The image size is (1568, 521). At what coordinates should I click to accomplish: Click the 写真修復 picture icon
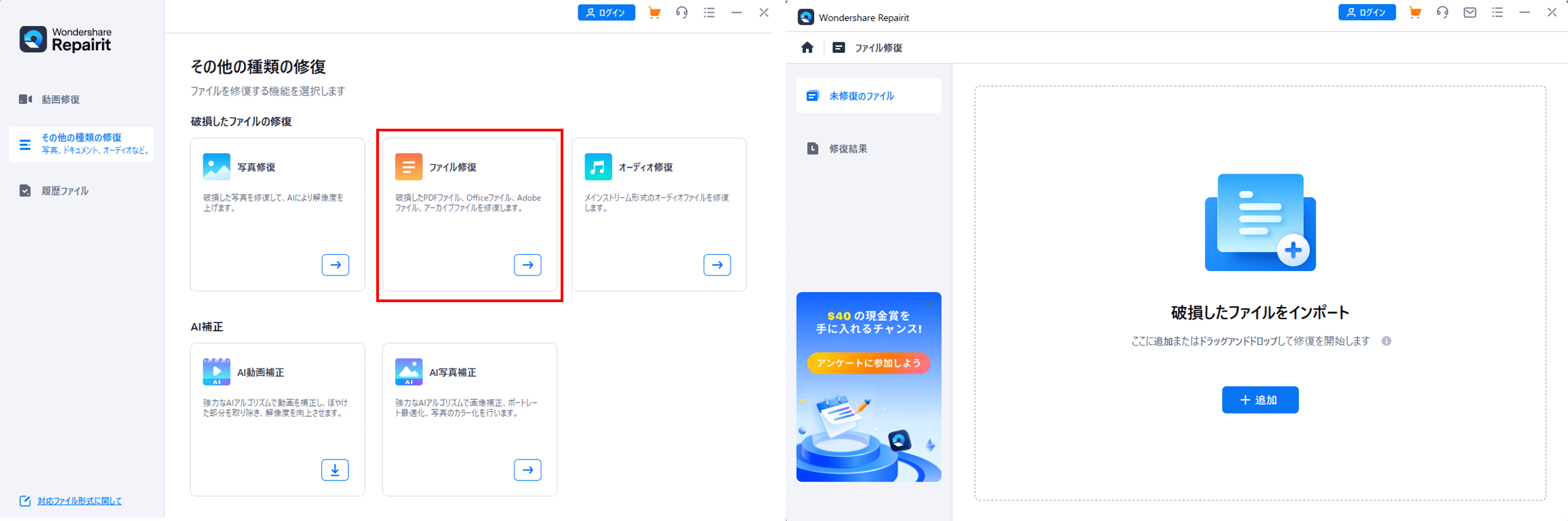216,167
